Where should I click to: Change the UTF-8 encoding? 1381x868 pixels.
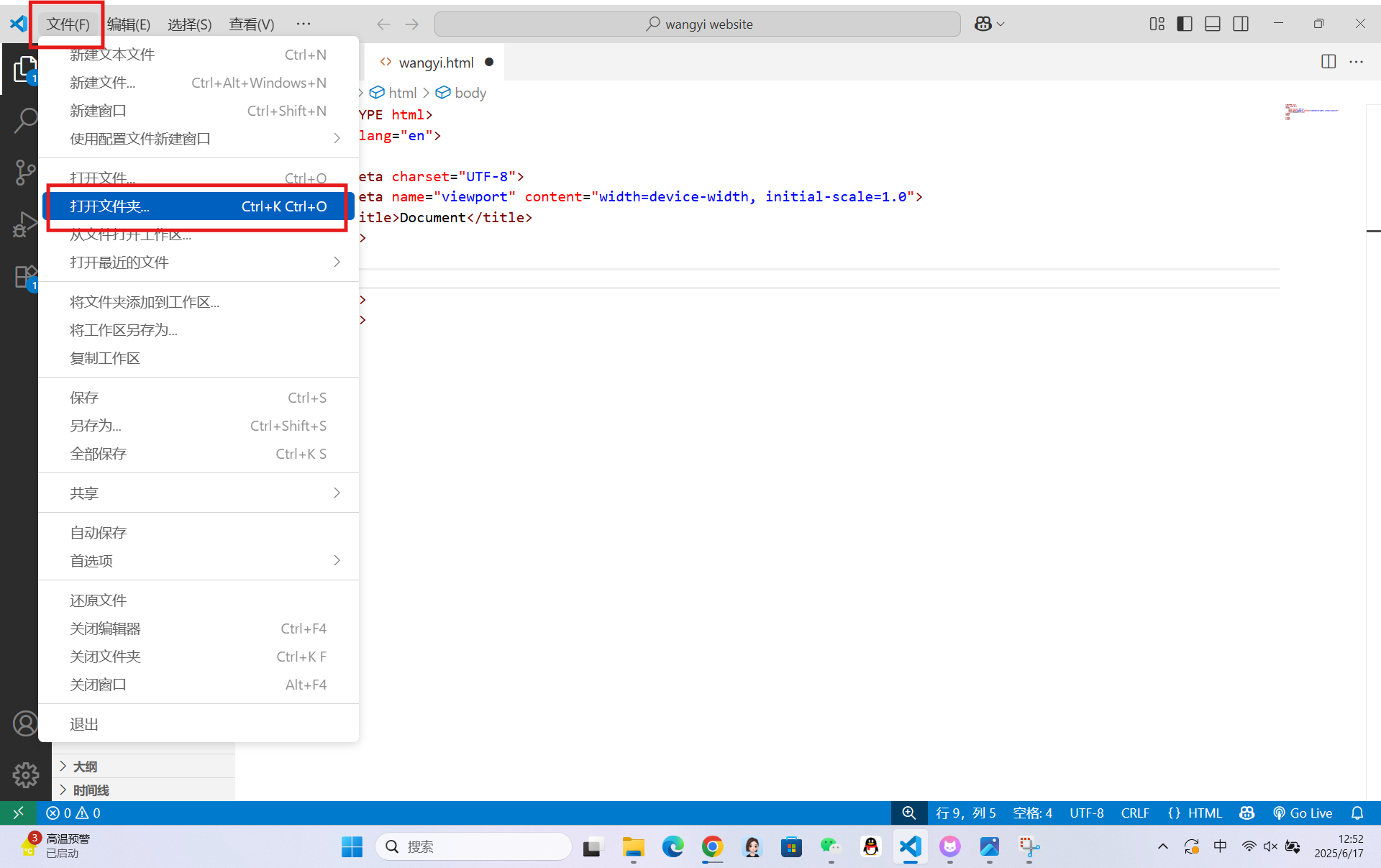point(1086,813)
